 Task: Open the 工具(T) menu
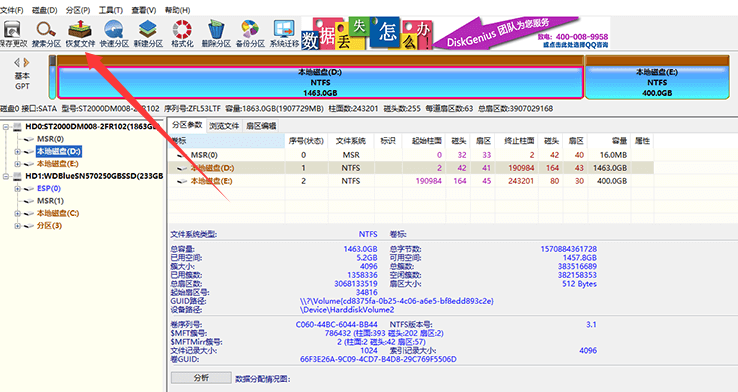pos(111,10)
